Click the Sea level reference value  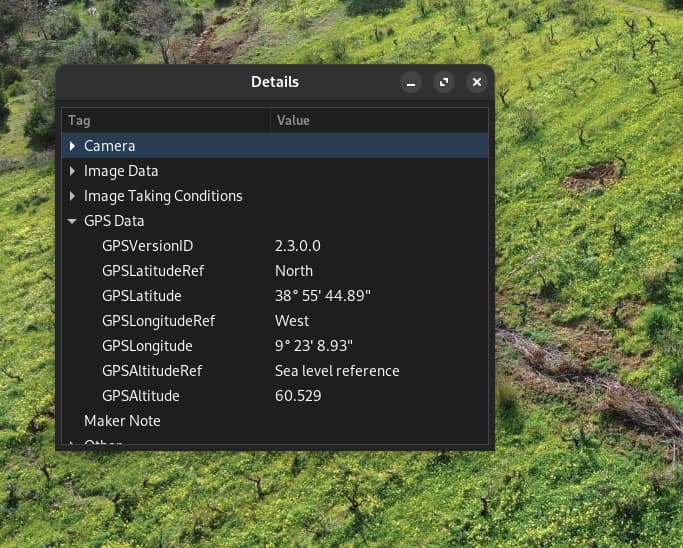click(x=337, y=371)
